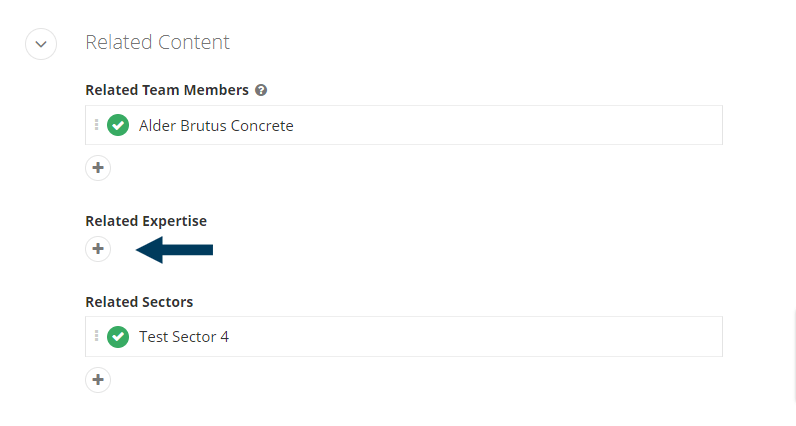The image size is (796, 426).
Task: Grab the drag handle on Alder Brutus Concrete
Action: (96, 125)
